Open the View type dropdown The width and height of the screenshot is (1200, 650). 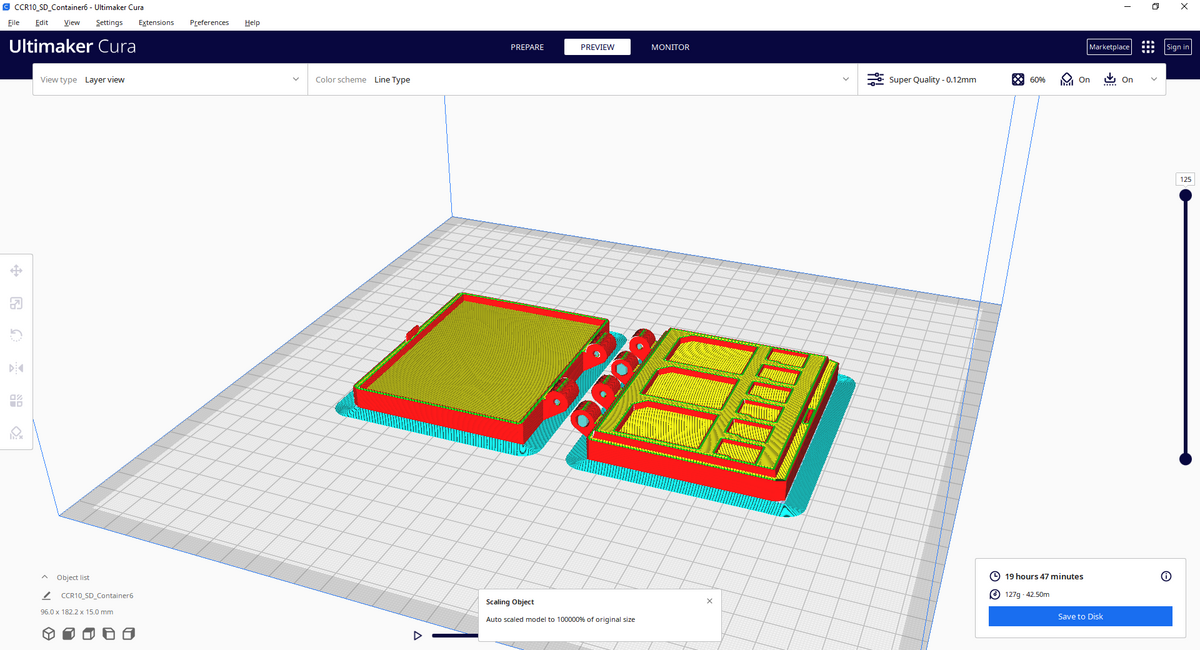coord(169,80)
